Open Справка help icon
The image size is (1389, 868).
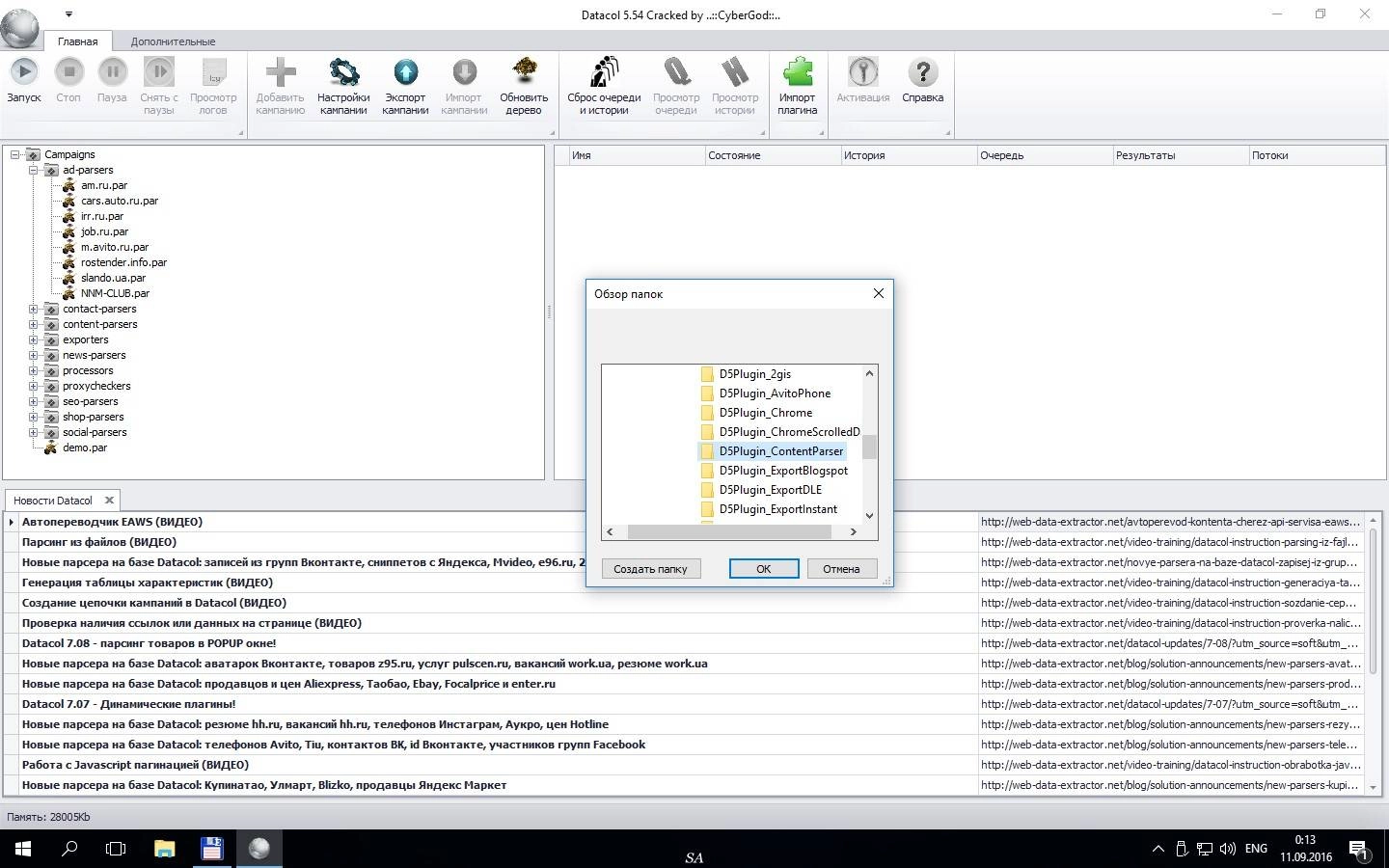[x=923, y=72]
